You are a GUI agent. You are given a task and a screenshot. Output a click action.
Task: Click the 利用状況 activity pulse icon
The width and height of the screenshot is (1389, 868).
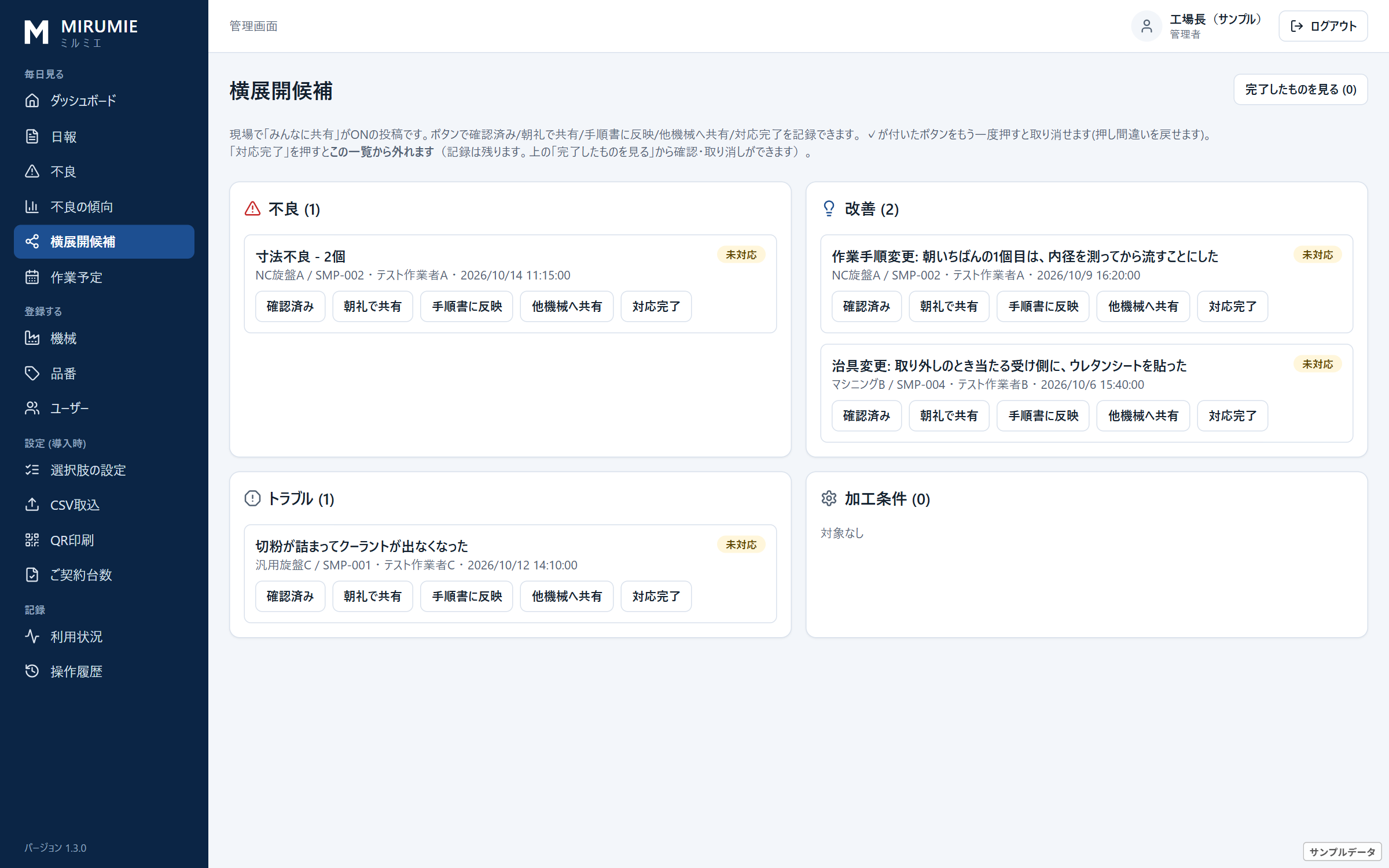tap(32, 637)
